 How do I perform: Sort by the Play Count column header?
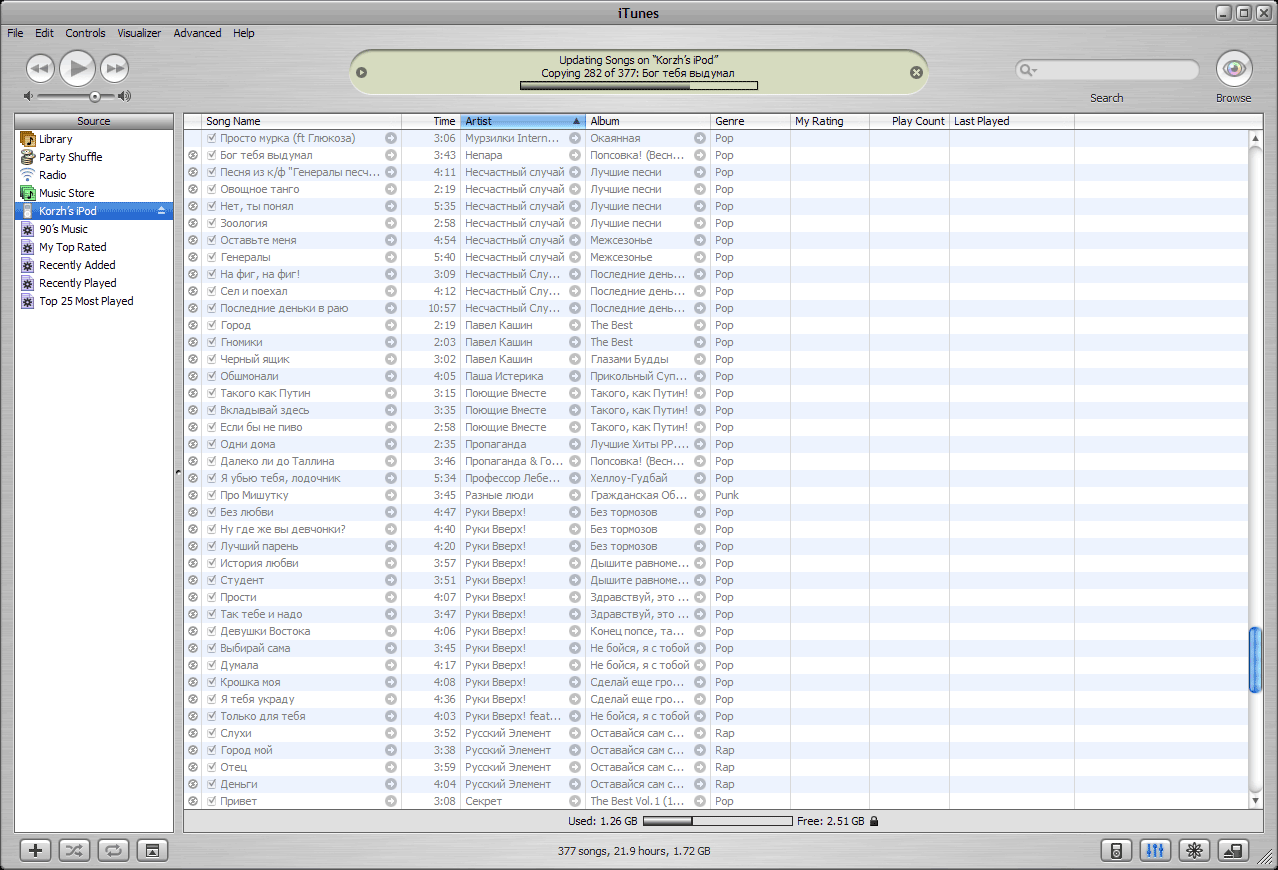(909, 121)
